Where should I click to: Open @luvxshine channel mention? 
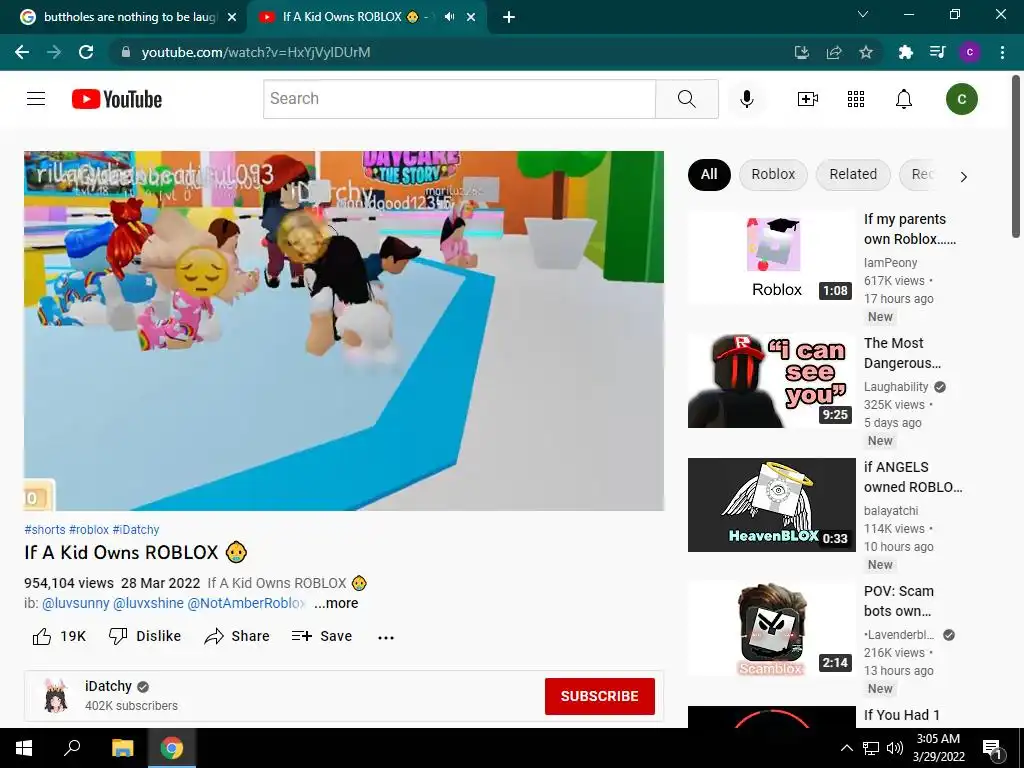148,603
